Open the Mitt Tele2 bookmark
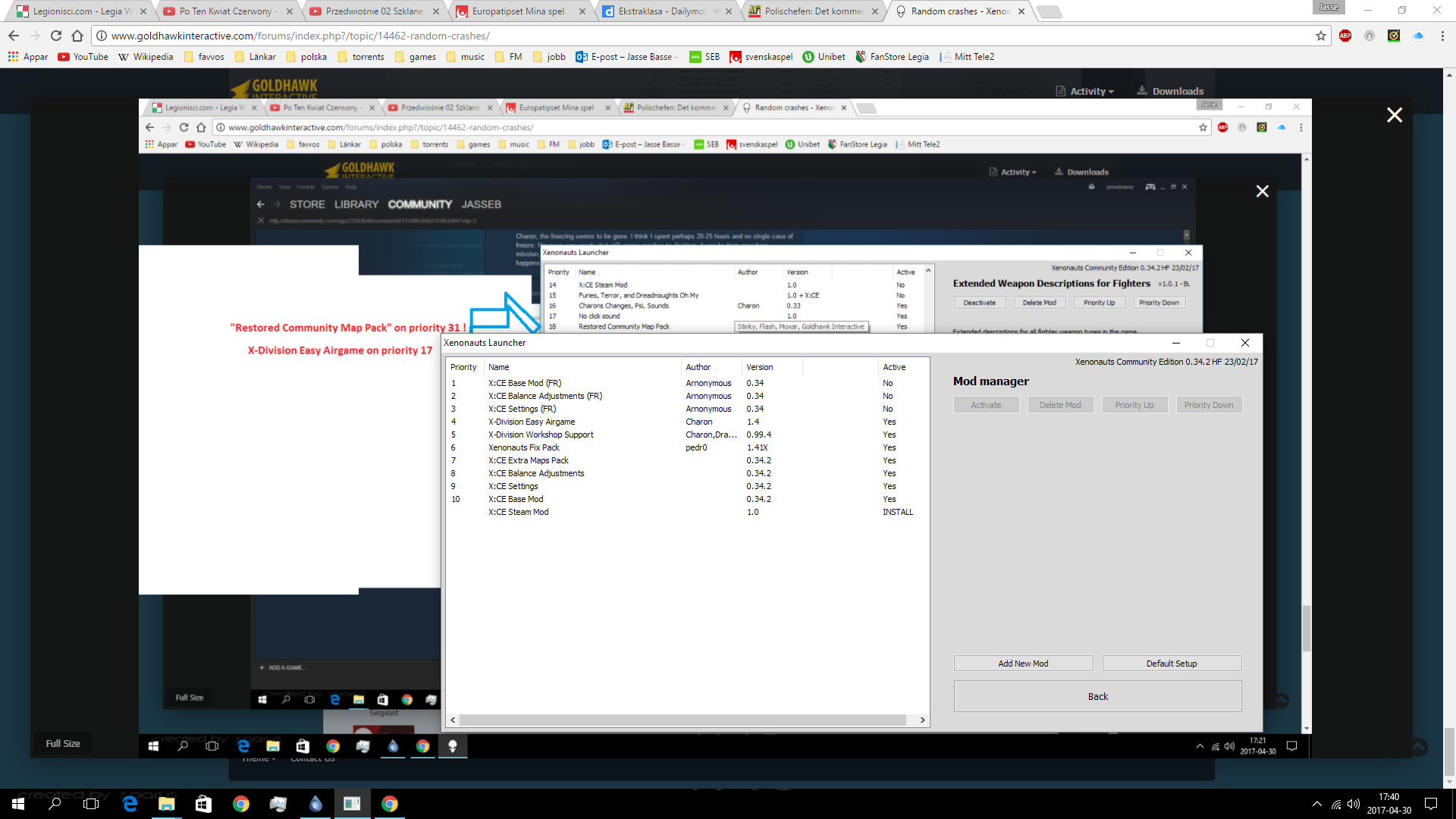Viewport: 1456px width, 819px height. coord(967,57)
